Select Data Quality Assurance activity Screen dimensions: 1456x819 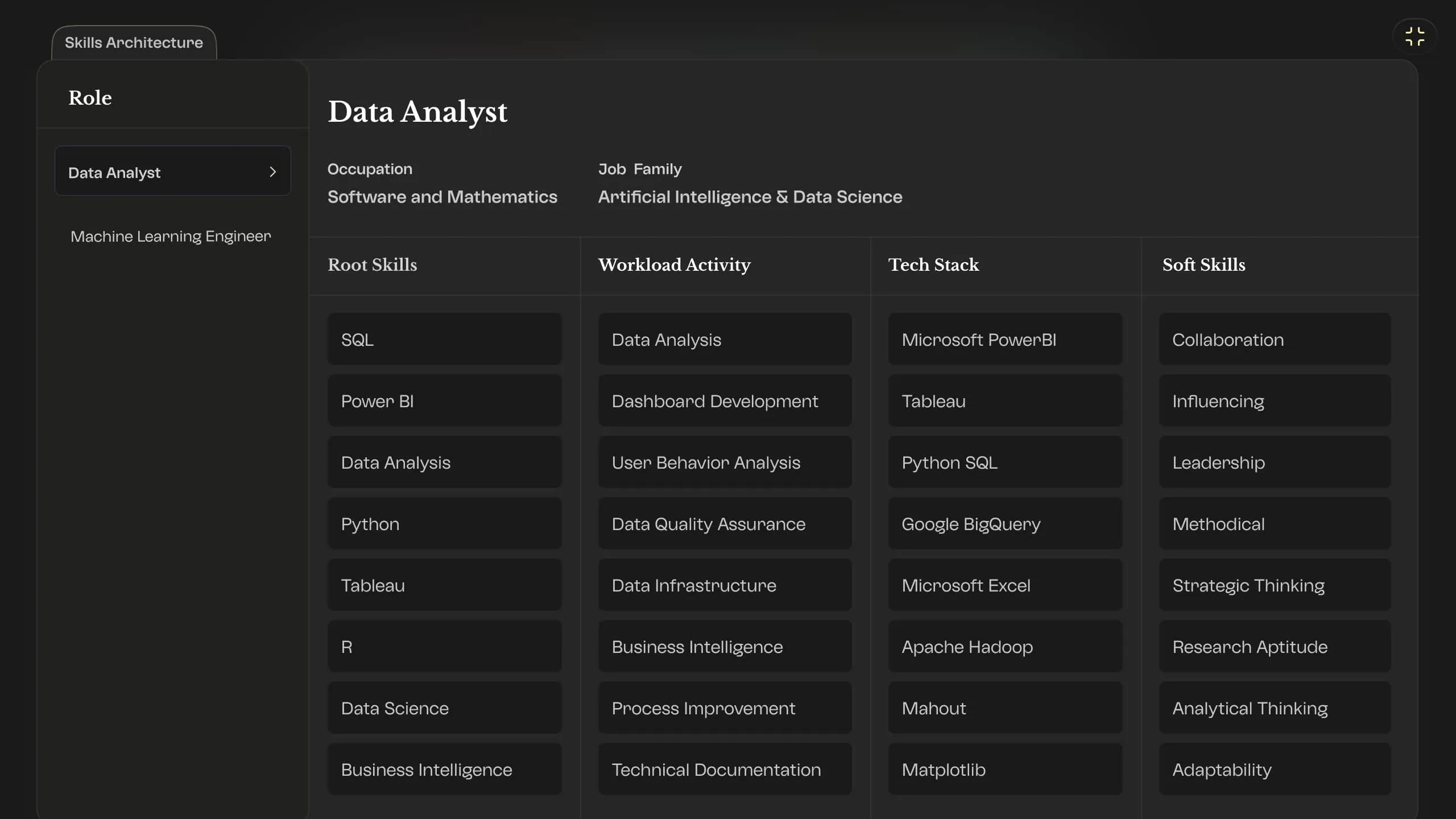point(725,524)
